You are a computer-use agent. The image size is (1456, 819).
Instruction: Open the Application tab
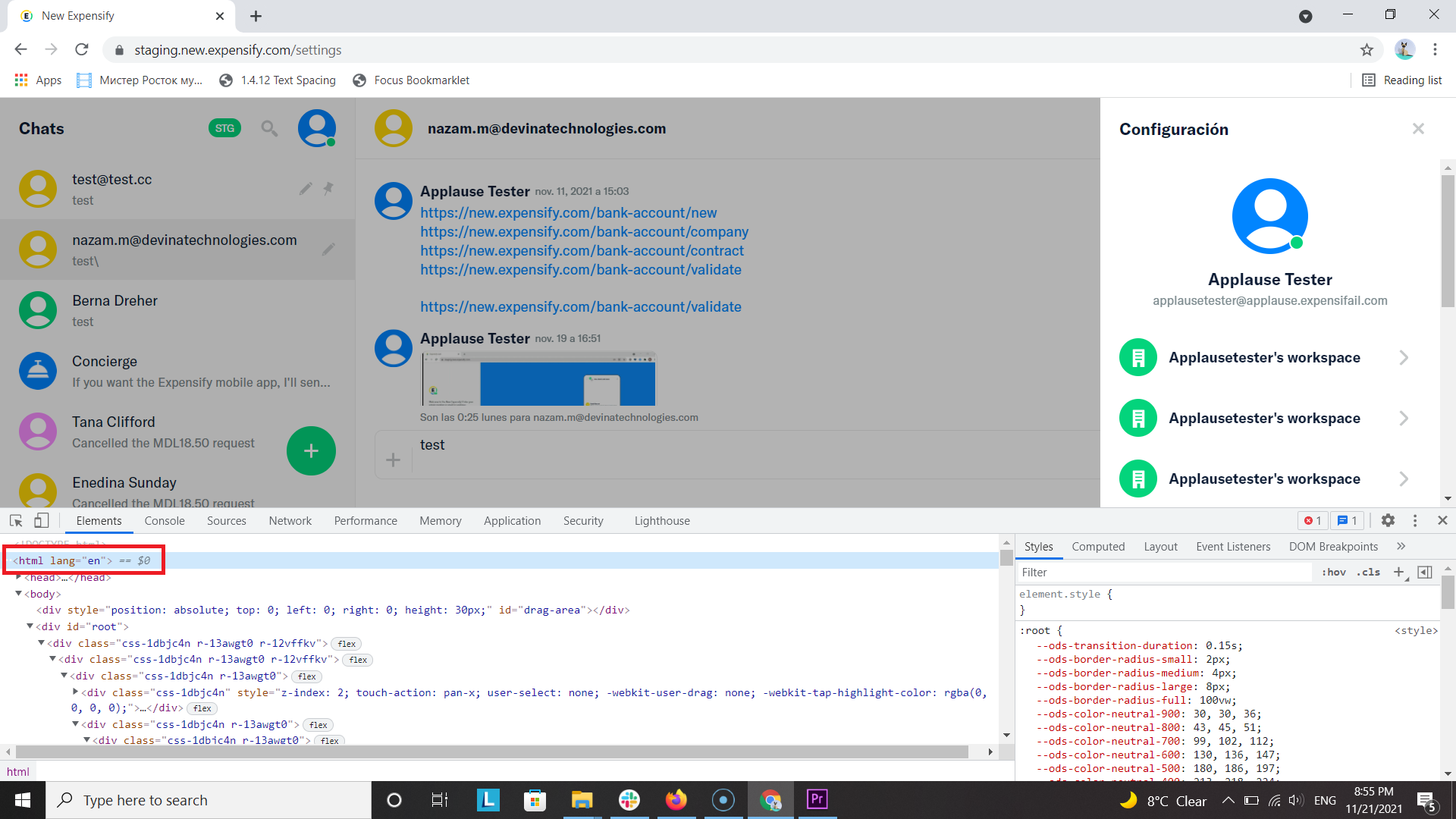point(513,521)
